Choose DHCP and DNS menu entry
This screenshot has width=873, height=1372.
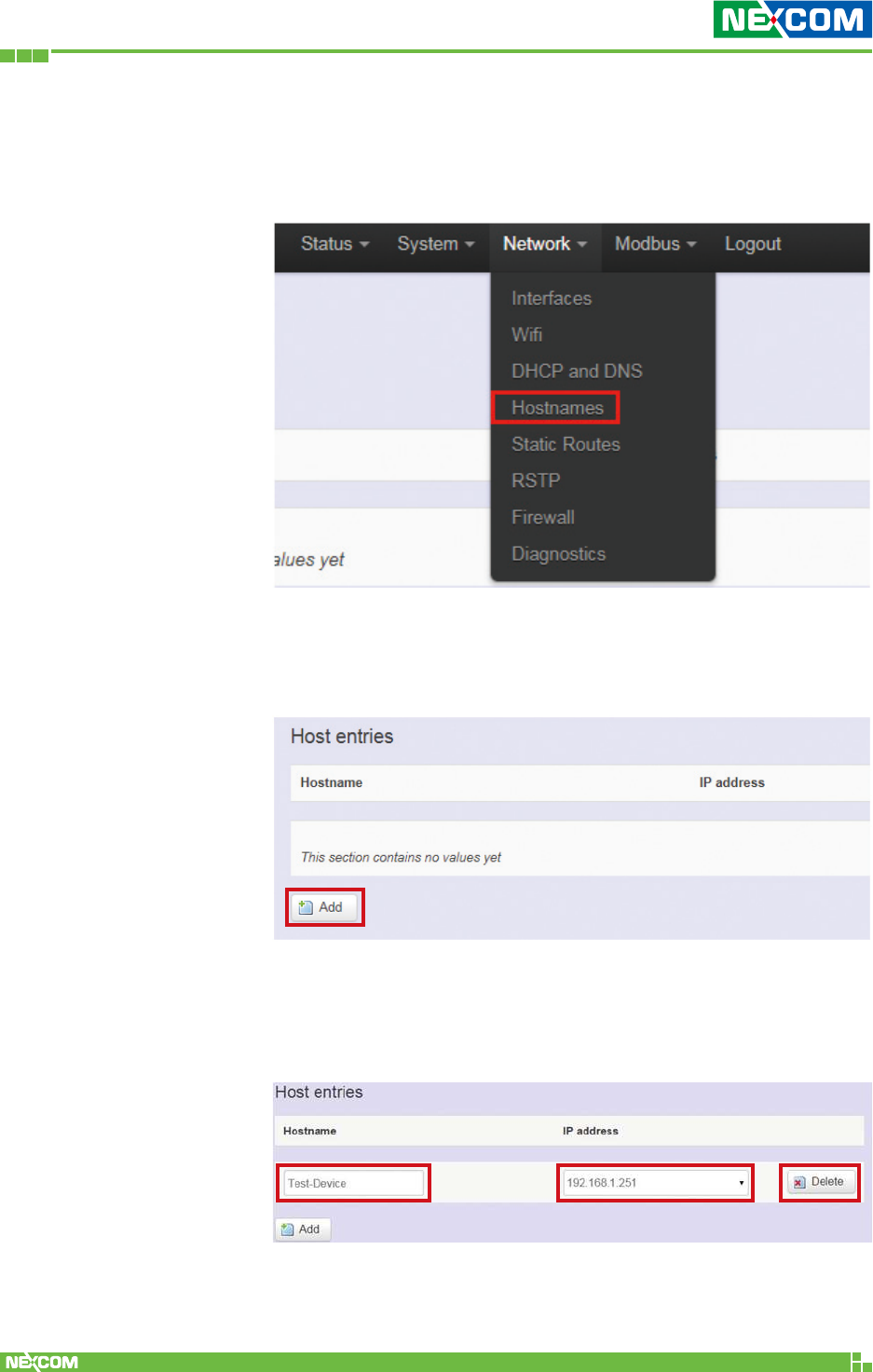coord(577,371)
